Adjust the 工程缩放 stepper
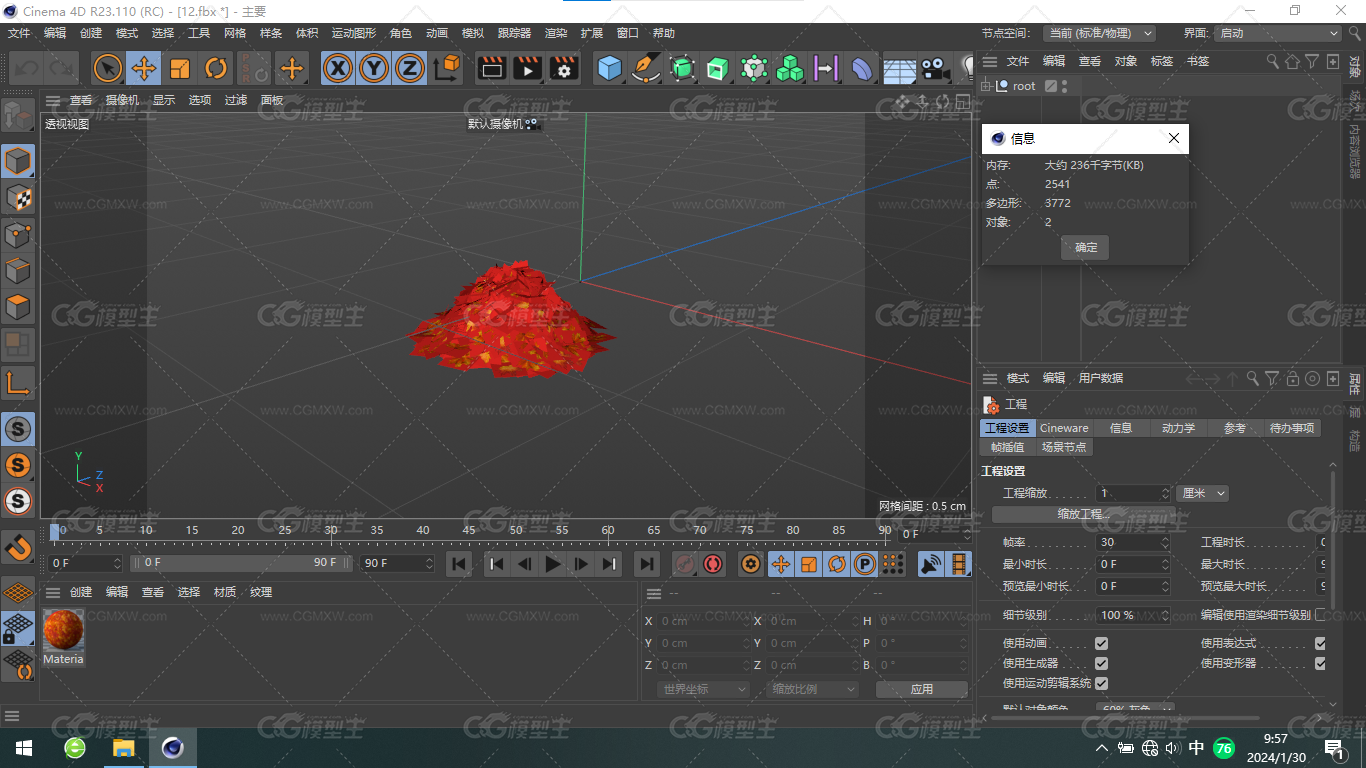The height and width of the screenshot is (768, 1366). click(x=1165, y=493)
